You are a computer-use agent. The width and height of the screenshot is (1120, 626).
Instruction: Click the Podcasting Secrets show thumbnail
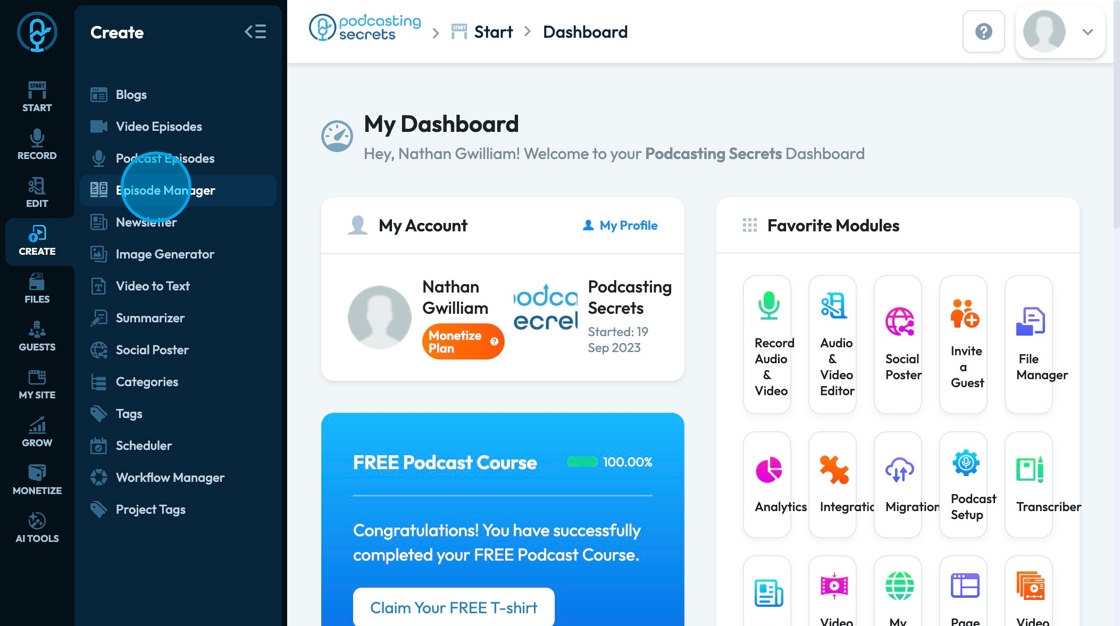(546, 308)
